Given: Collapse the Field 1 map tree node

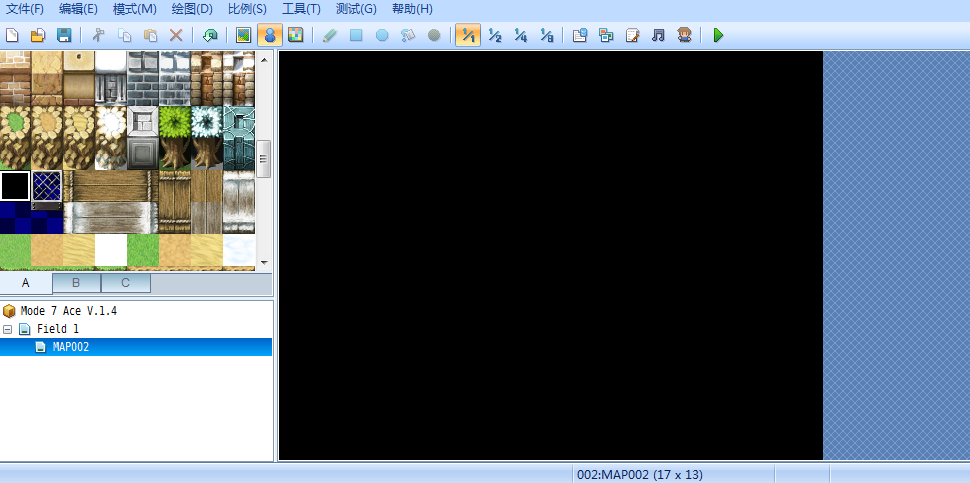Looking at the screenshot, I should (7, 329).
